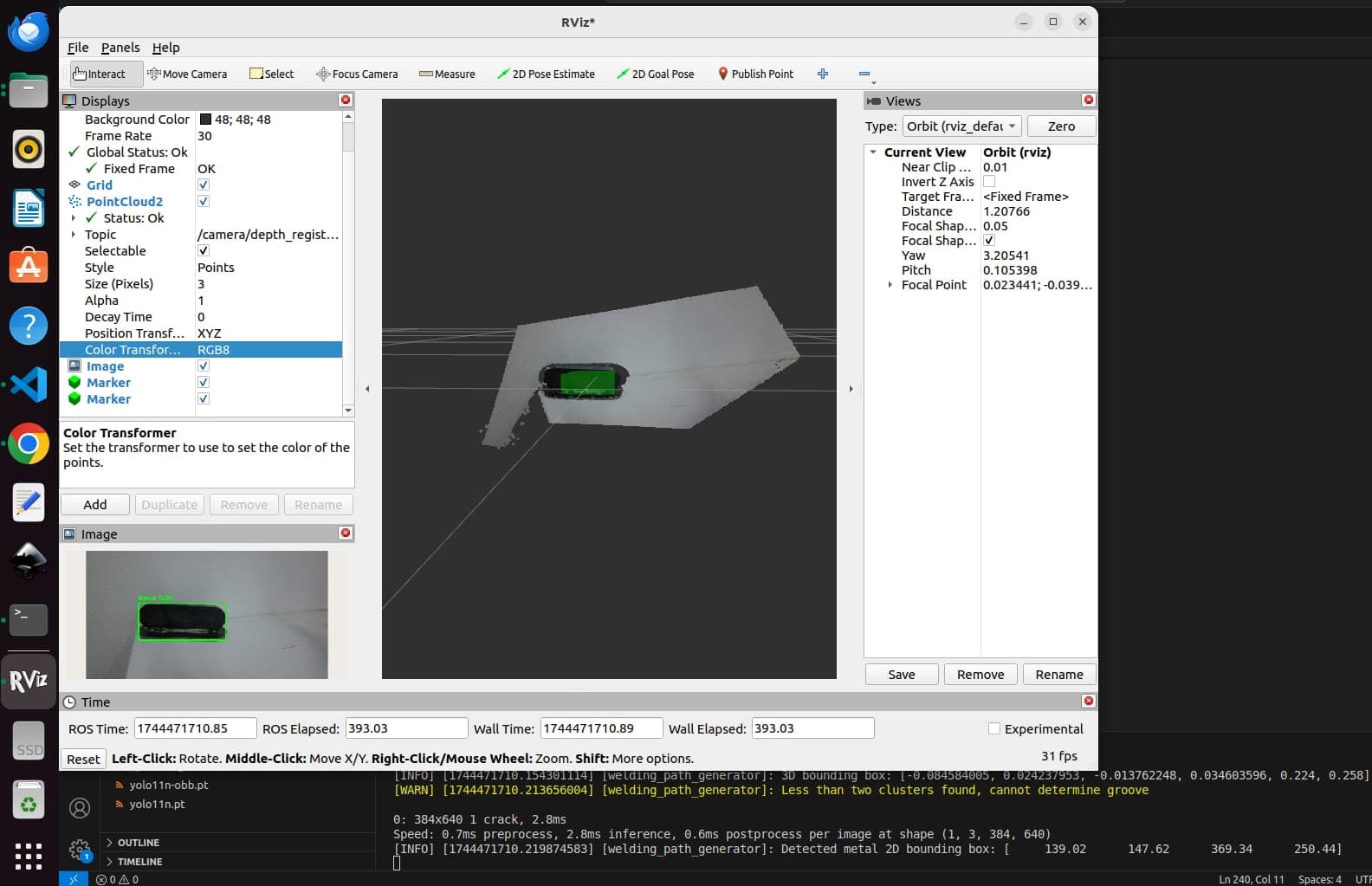Open the Help menu
Image resolution: width=1372 pixels, height=886 pixels.
[166, 48]
